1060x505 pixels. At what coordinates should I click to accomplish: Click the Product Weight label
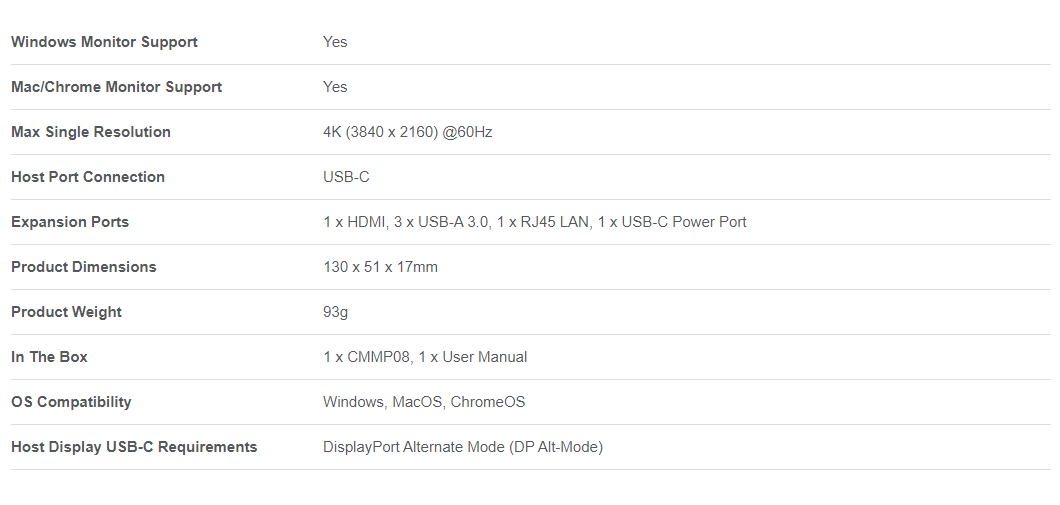coord(66,312)
